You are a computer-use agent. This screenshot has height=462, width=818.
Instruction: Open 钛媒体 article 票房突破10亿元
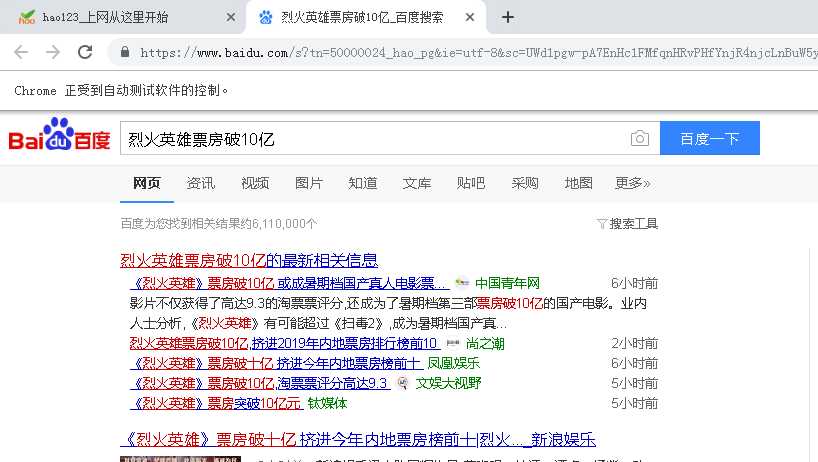coord(216,404)
